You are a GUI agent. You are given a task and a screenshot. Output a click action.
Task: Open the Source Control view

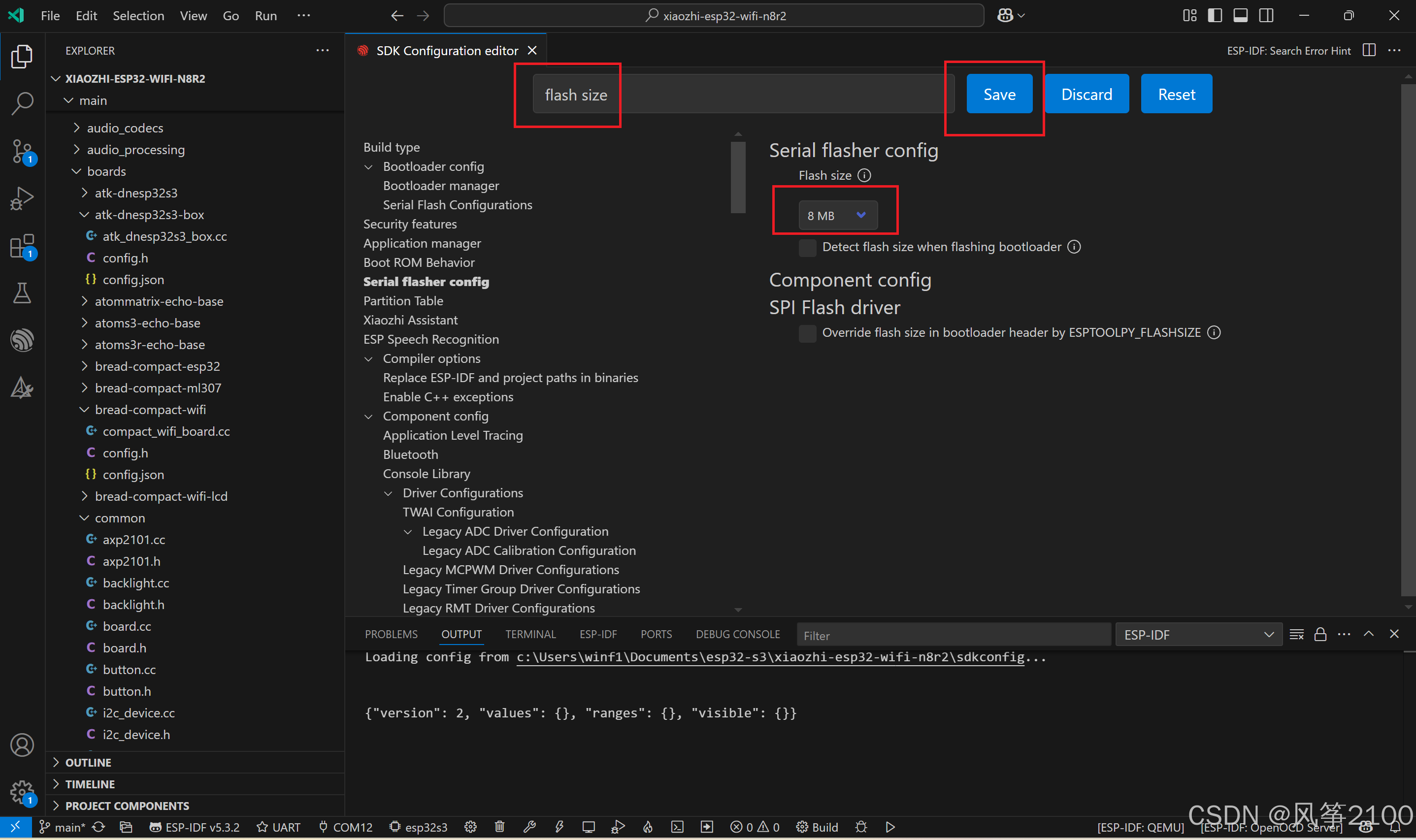coord(22,151)
